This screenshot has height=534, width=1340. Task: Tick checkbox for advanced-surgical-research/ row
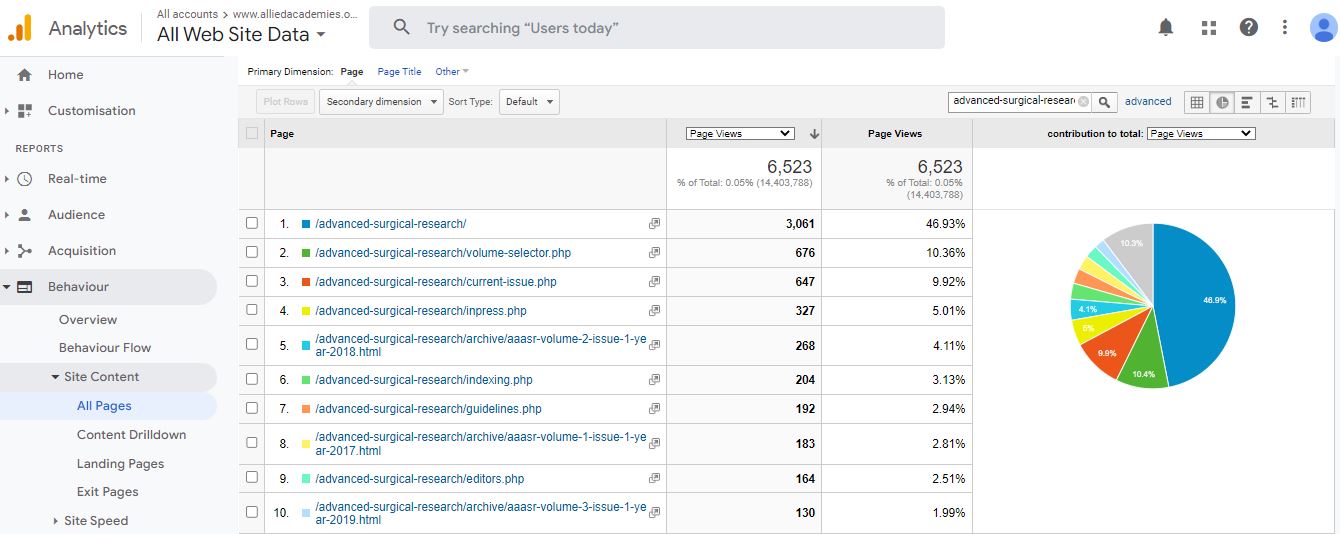coord(252,224)
